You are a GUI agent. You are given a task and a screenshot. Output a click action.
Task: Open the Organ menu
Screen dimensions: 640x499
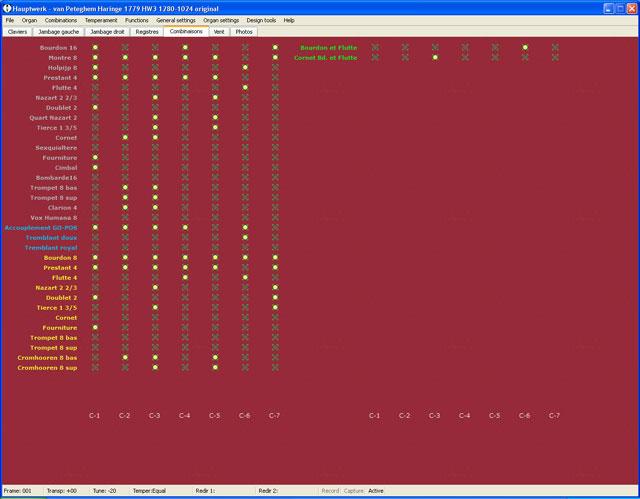point(30,20)
